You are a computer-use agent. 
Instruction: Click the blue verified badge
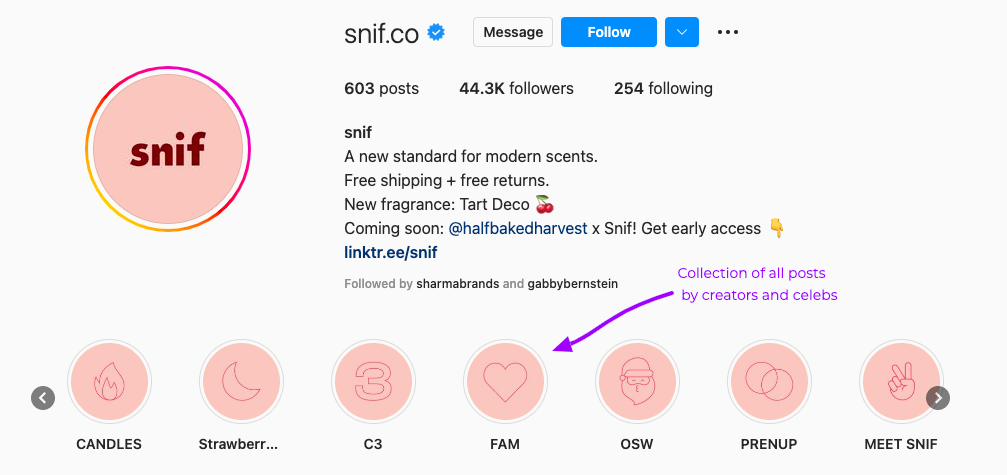437,33
